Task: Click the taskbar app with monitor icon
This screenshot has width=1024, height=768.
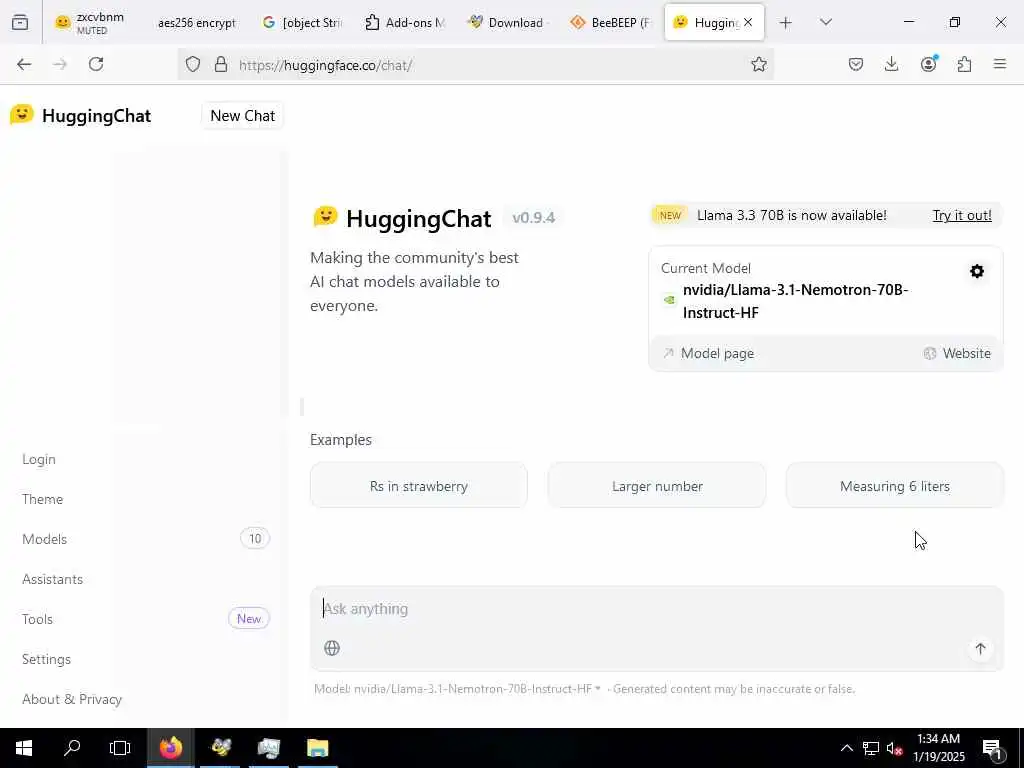Action: (x=268, y=748)
